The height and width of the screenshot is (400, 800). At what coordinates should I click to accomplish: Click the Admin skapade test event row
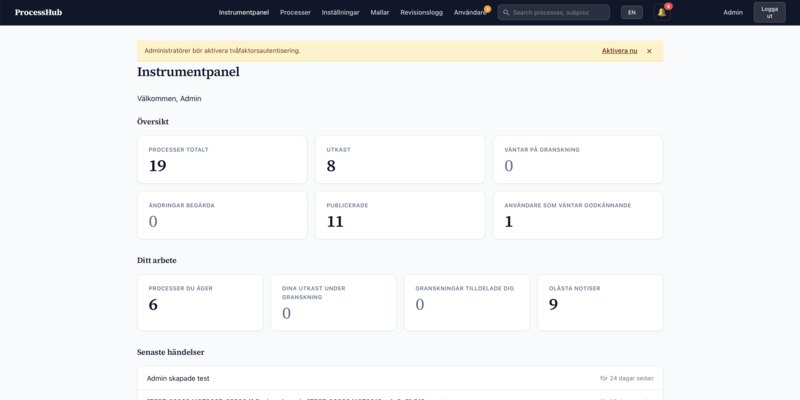point(400,379)
